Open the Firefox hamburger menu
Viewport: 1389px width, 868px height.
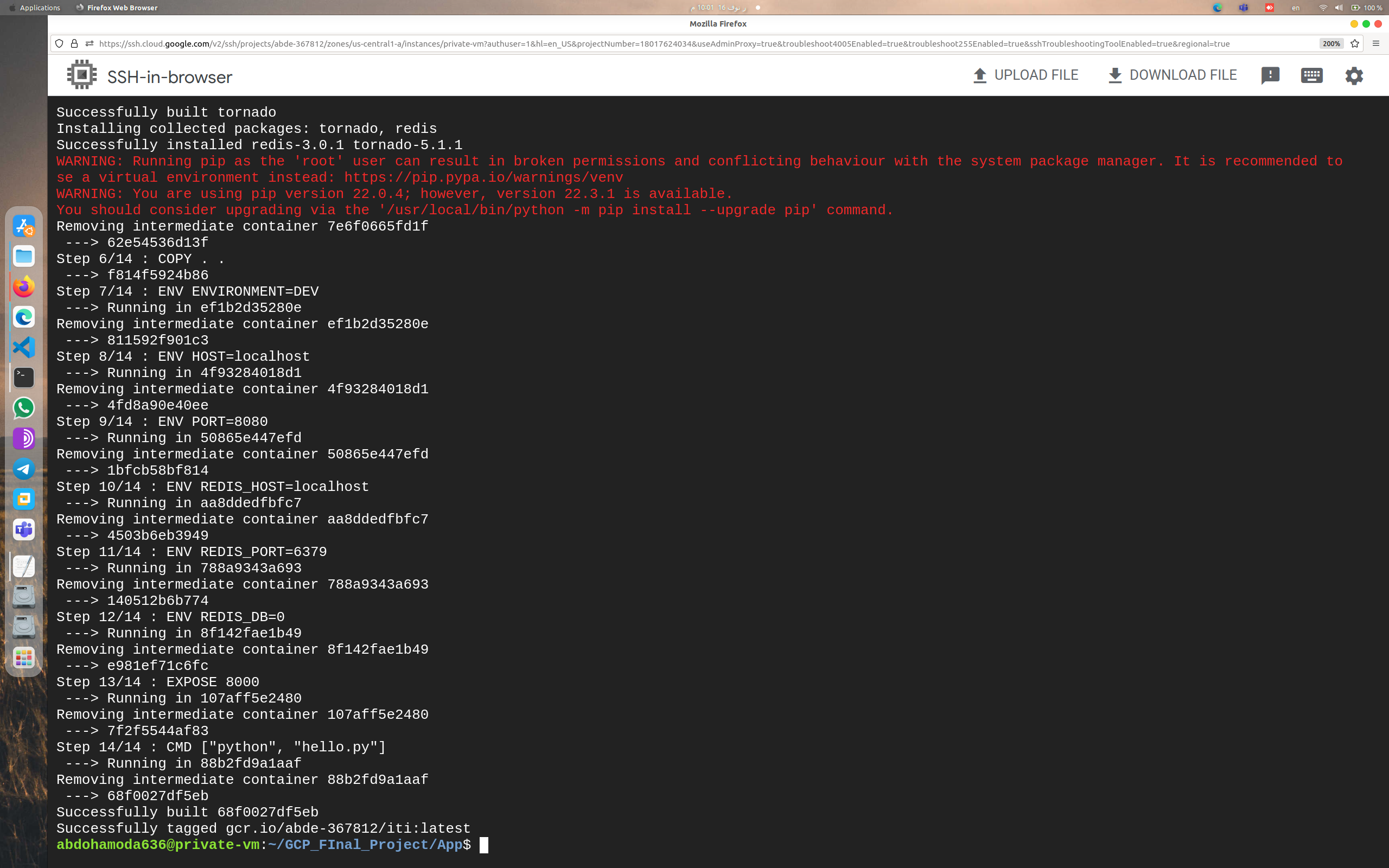tap(1377, 43)
